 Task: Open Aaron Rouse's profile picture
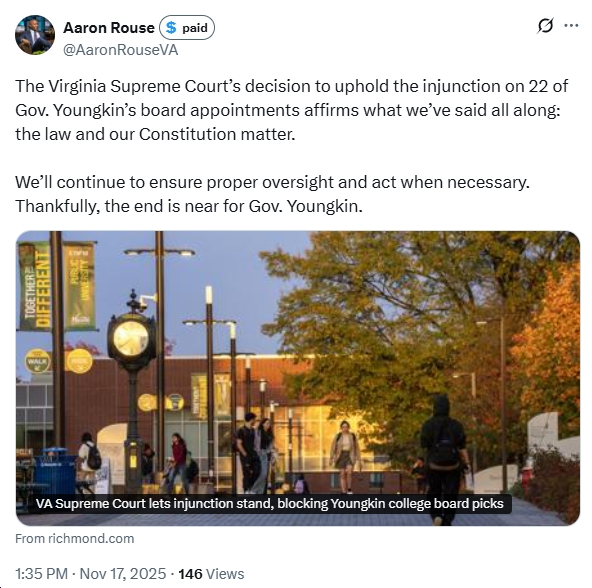(x=35, y=35)
